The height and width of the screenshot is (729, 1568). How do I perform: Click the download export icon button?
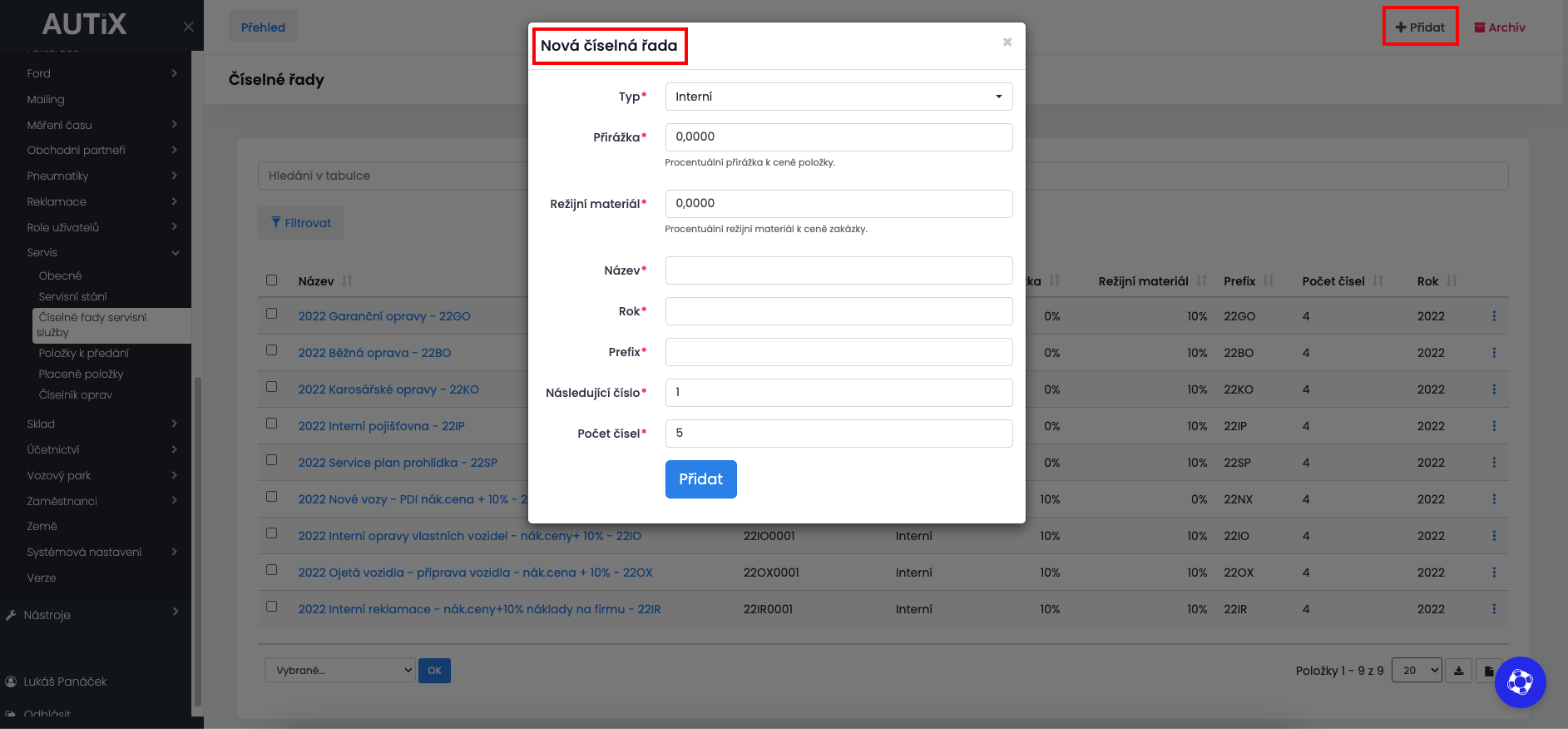[x=1459, y=671]
